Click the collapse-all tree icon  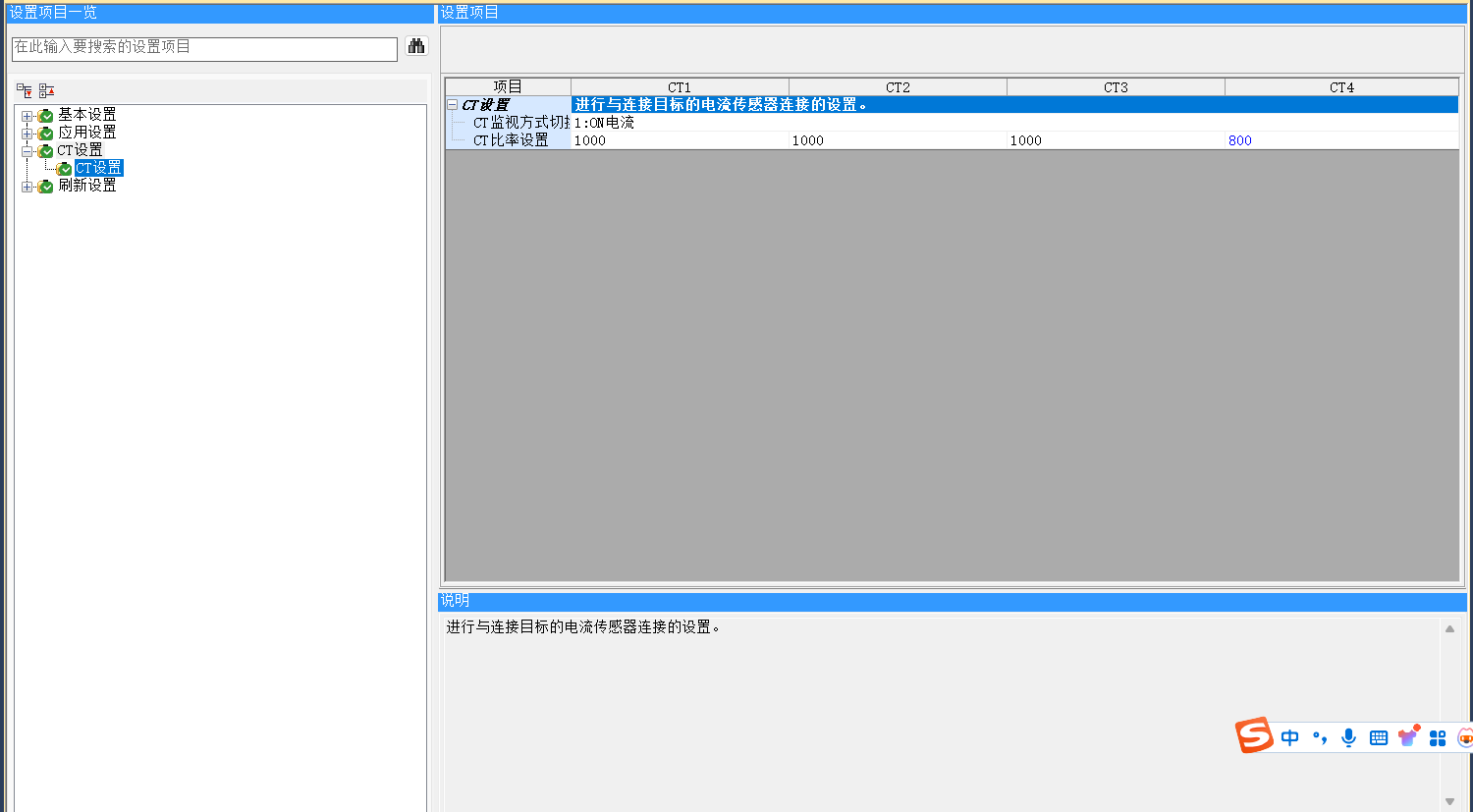46,90
